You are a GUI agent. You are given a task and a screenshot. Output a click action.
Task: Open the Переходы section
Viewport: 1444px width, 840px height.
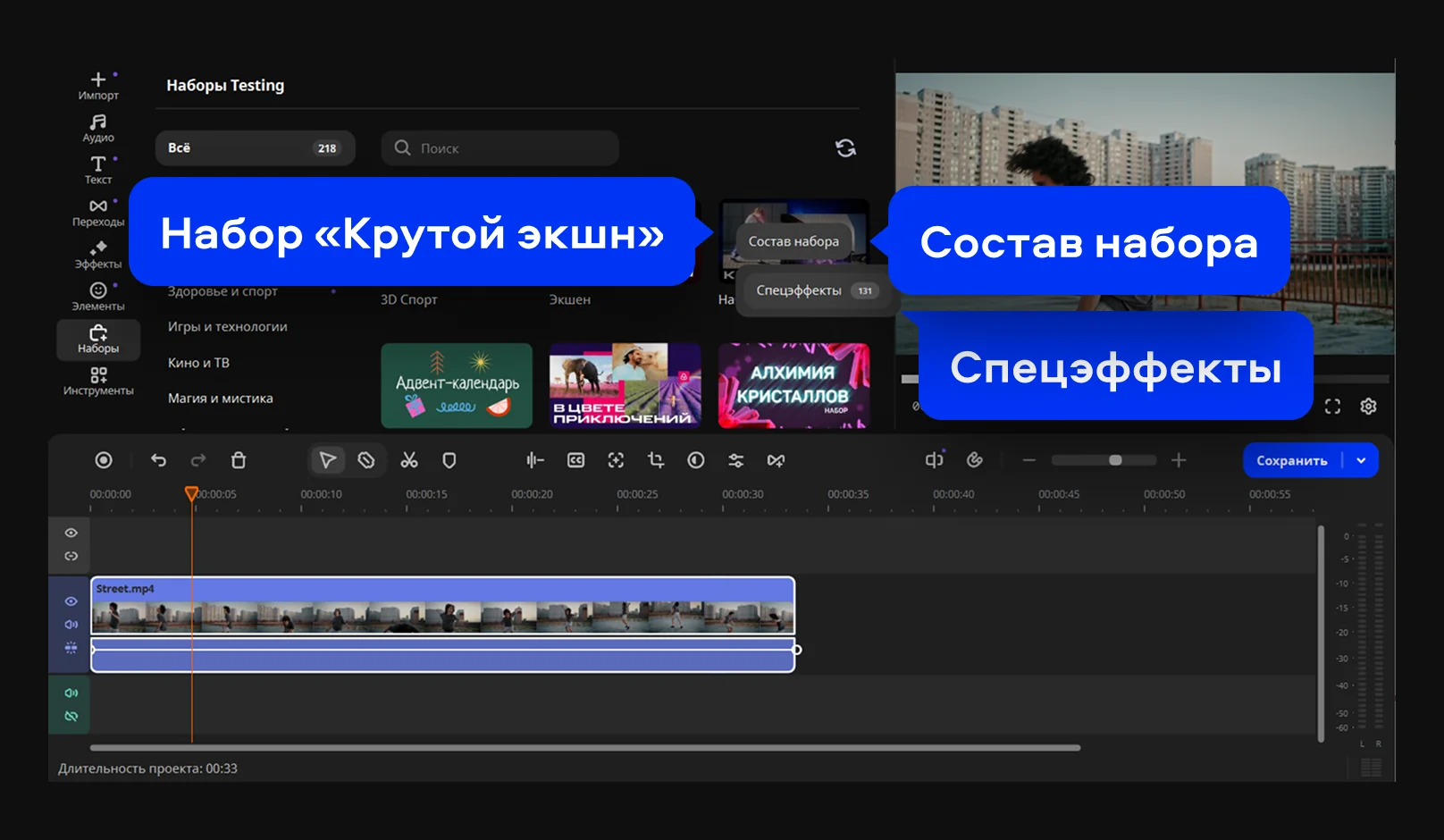pyautogui.click(x=98, y=213)
